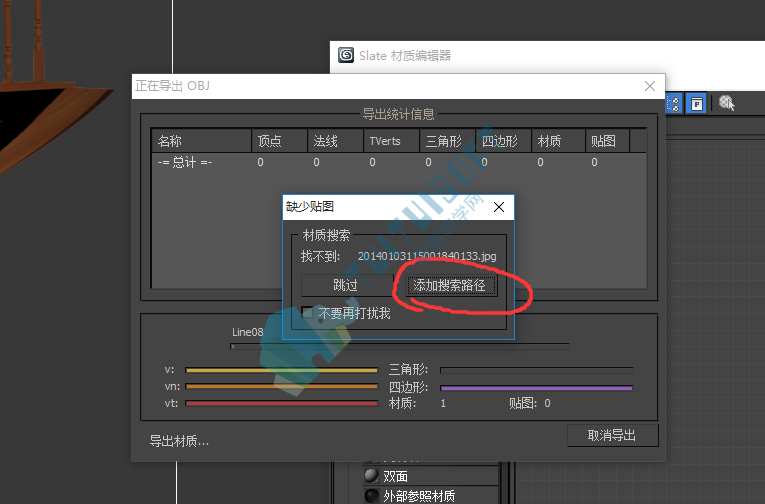Viewport: 765px width, 504px height.
Task: Click the 名称 column header
Action: [201, 141]
